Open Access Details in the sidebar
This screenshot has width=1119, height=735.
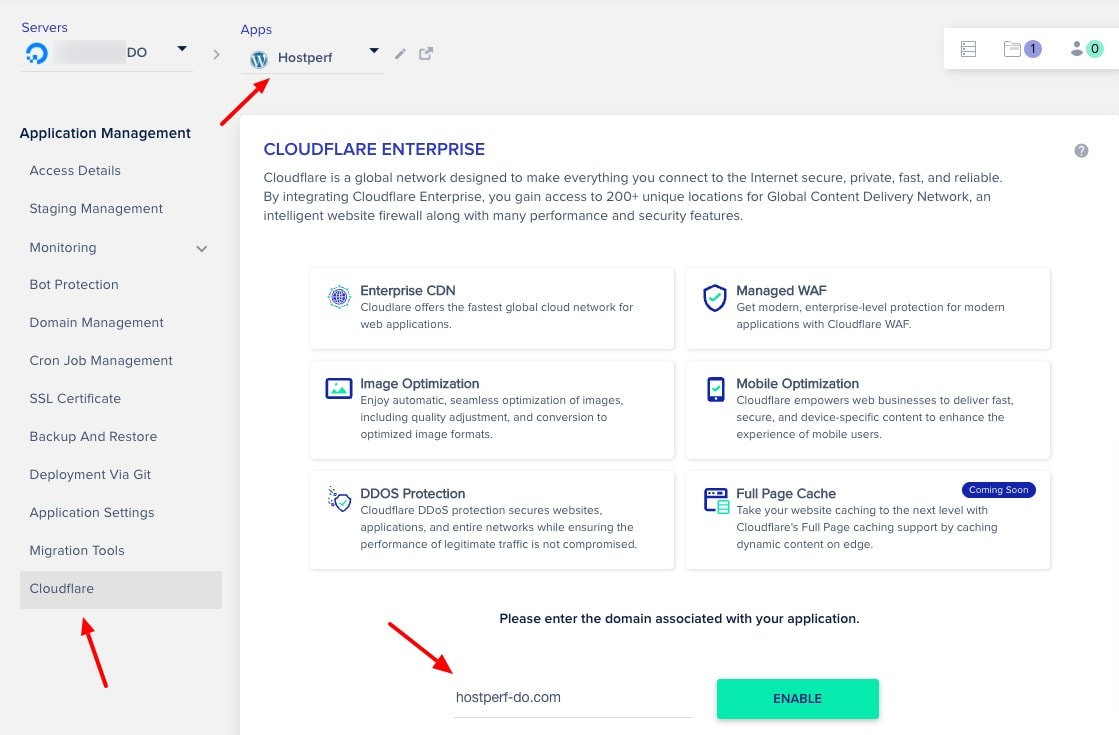coord(75,171)
